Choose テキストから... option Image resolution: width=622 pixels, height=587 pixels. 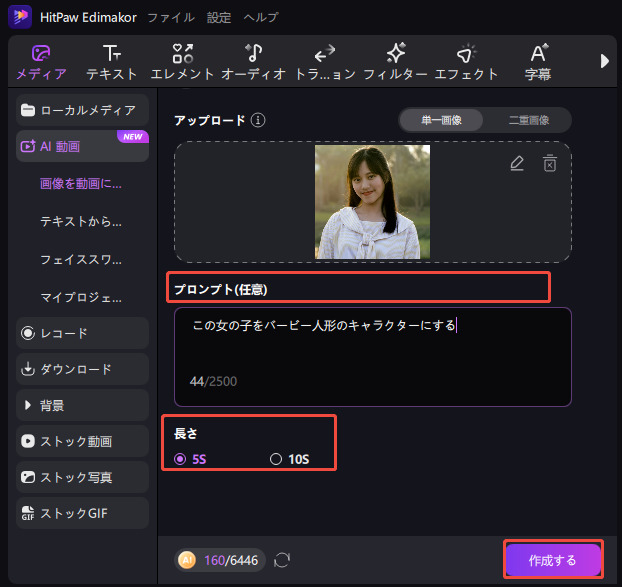click(x=81, y=221)
